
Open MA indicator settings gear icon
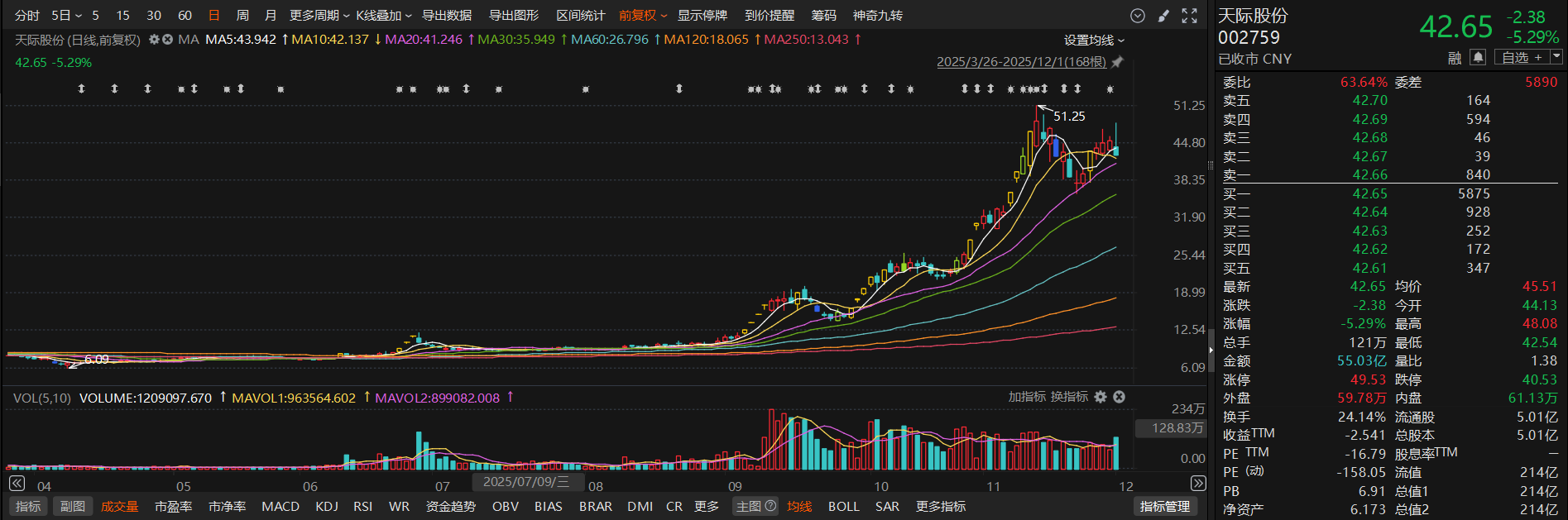154,40
